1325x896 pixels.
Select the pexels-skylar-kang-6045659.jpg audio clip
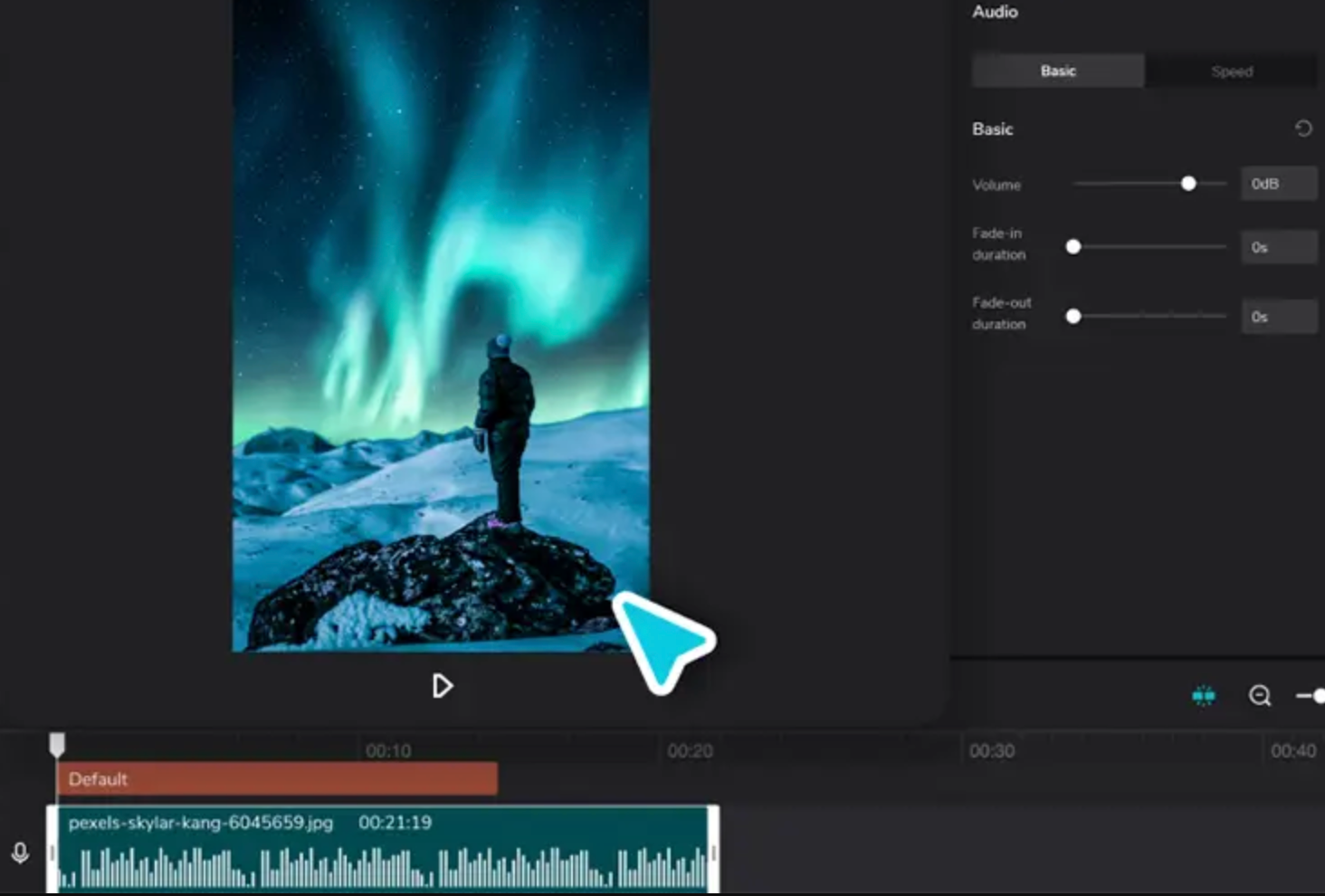383,849
